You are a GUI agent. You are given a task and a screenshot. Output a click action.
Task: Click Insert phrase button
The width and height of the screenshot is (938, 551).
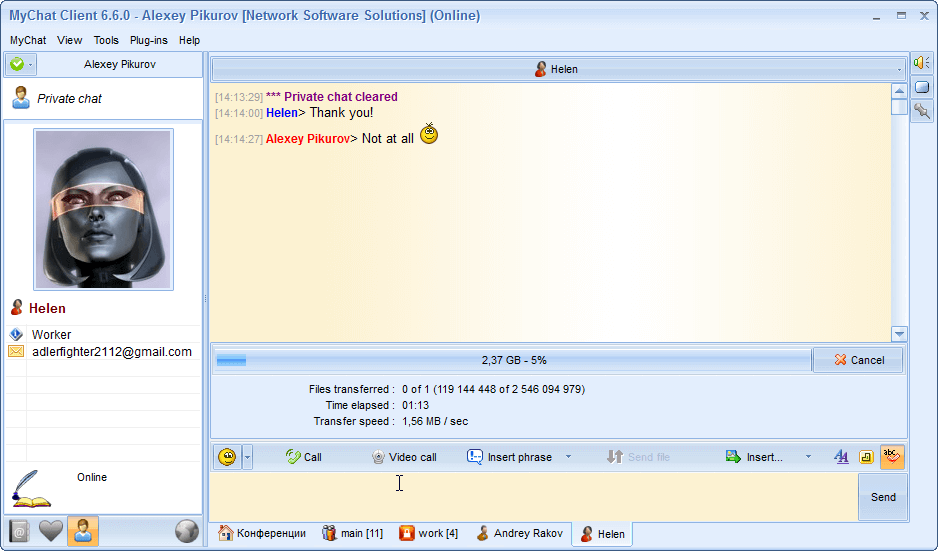(x=510, y=457)
